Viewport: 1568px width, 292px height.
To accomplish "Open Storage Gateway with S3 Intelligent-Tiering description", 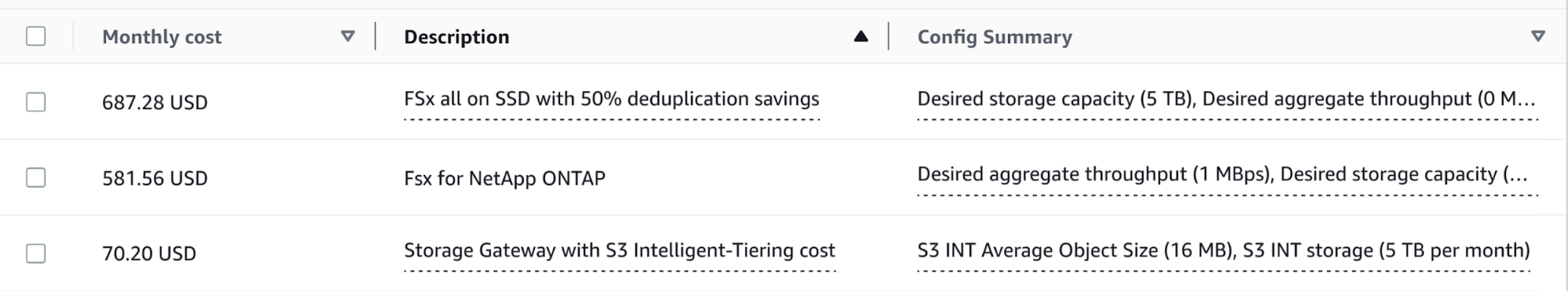I will click(620, 251).
